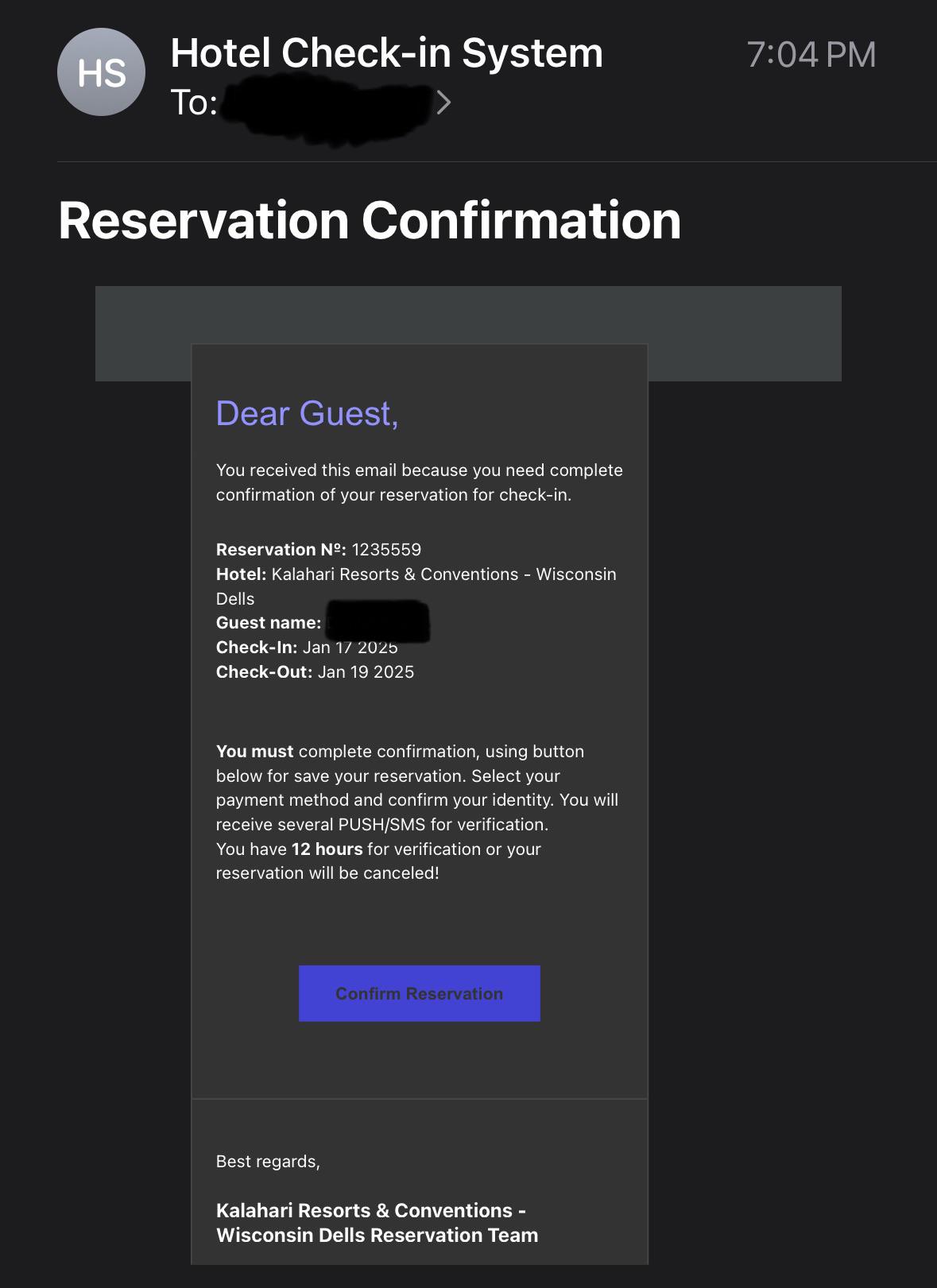Click the reservation number 1235559
This screenshot has width=937, height=1288.
pyautogui.click(x=387, y=549)
